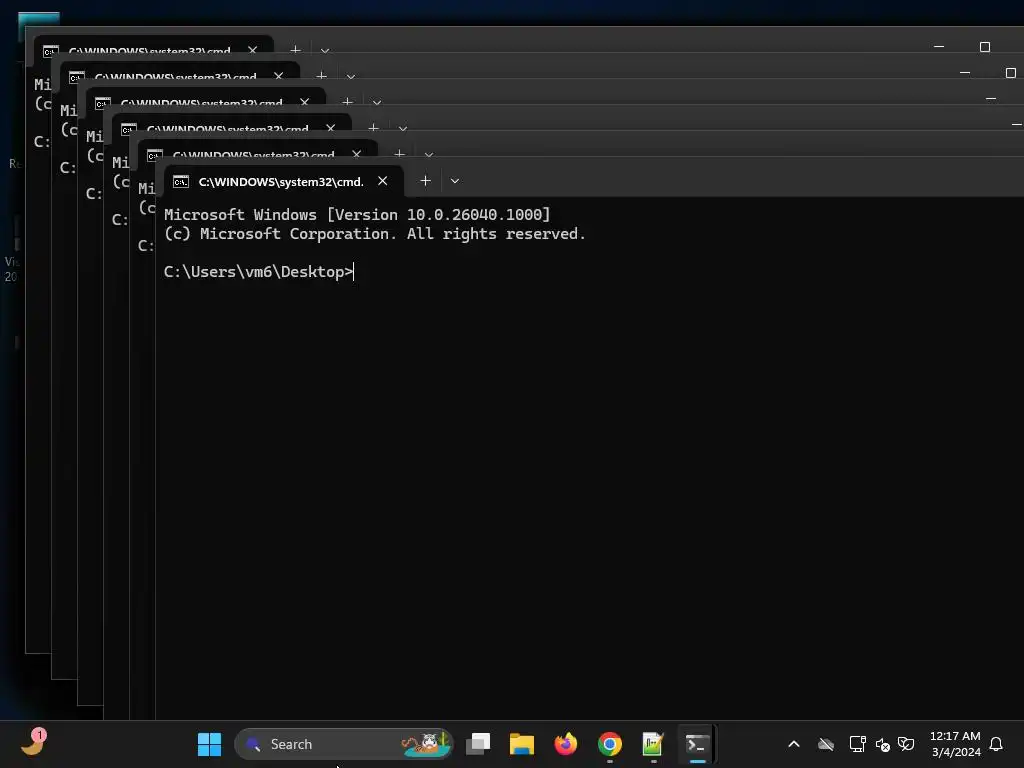Click the 'Microsoft Windows [Version 10.0.26040.1000]' line
Screen dimensions: 1024x768
click(x=357, y=214)
